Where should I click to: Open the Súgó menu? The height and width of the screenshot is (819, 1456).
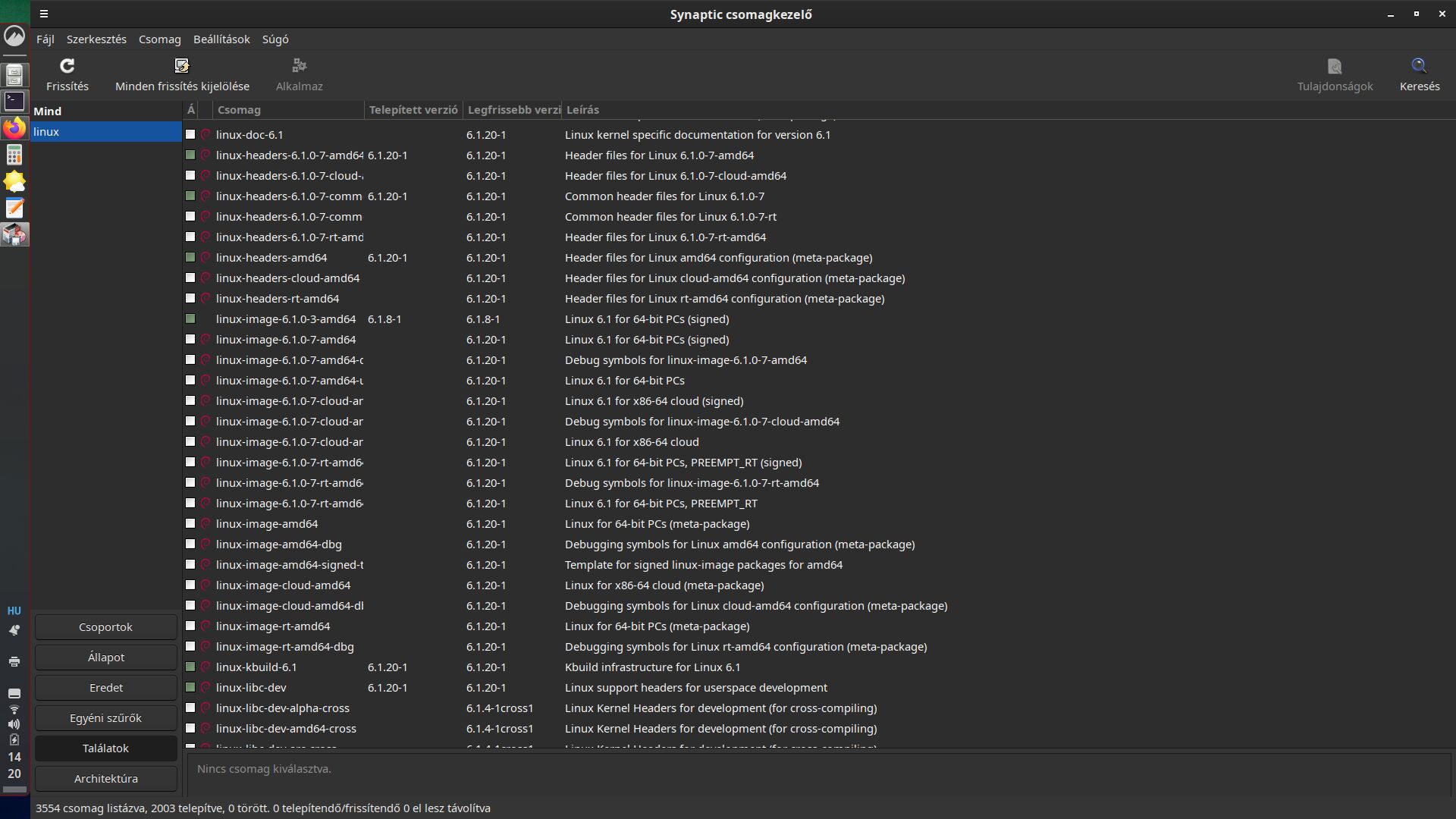[x=275, y=39]
